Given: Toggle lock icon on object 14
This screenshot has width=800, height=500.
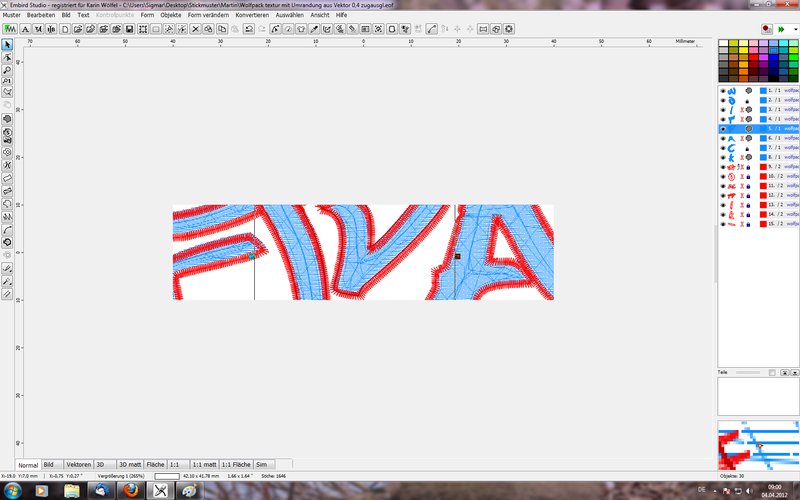Looking at the screenshot, I should (x=748, y=215).
